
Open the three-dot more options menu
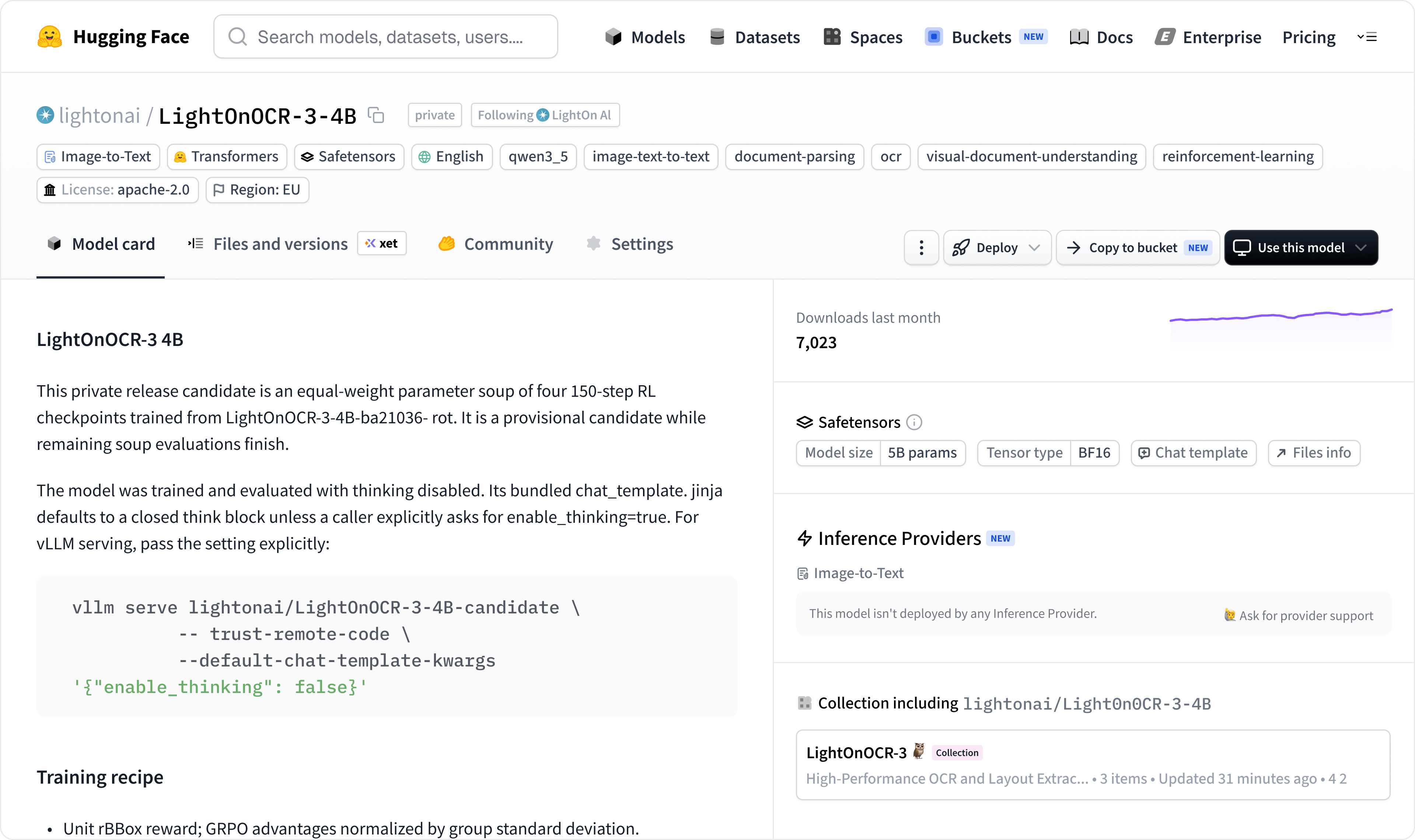tap(921, 247)
